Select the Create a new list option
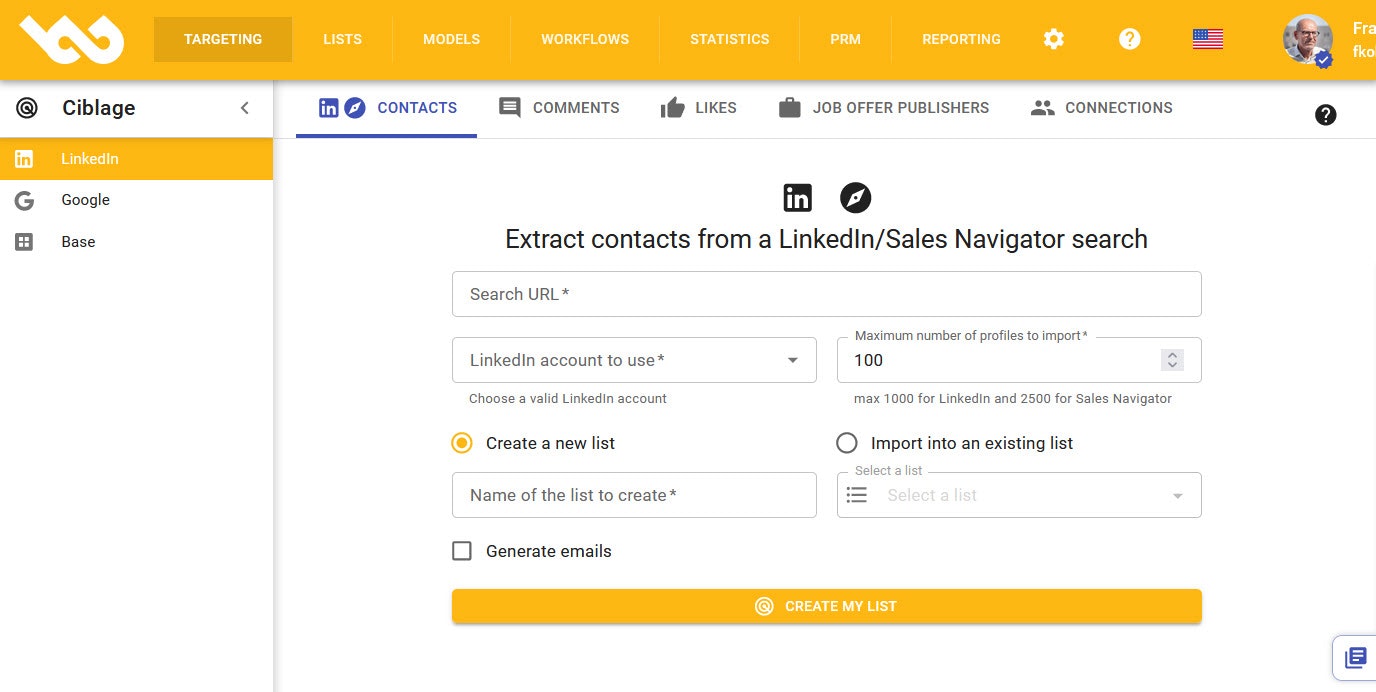This screenshot has width=1376, height=692. click(x=533, y=443)
